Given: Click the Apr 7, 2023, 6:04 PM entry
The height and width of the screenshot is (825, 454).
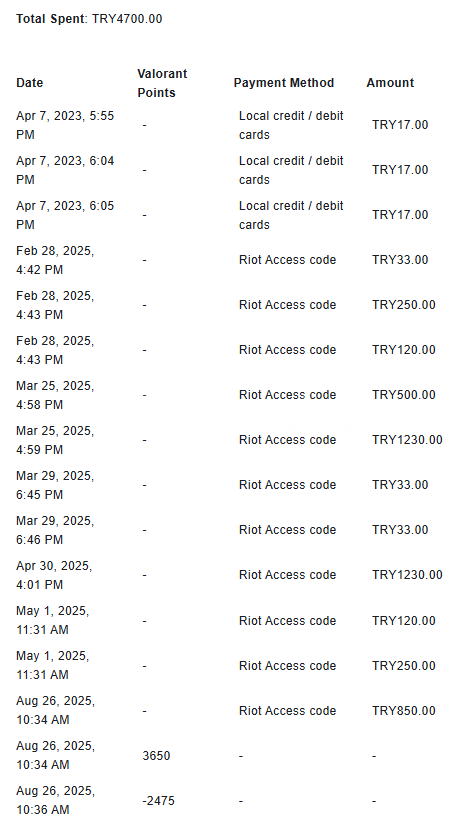Looking at the screenshot, I should (65, 170).
